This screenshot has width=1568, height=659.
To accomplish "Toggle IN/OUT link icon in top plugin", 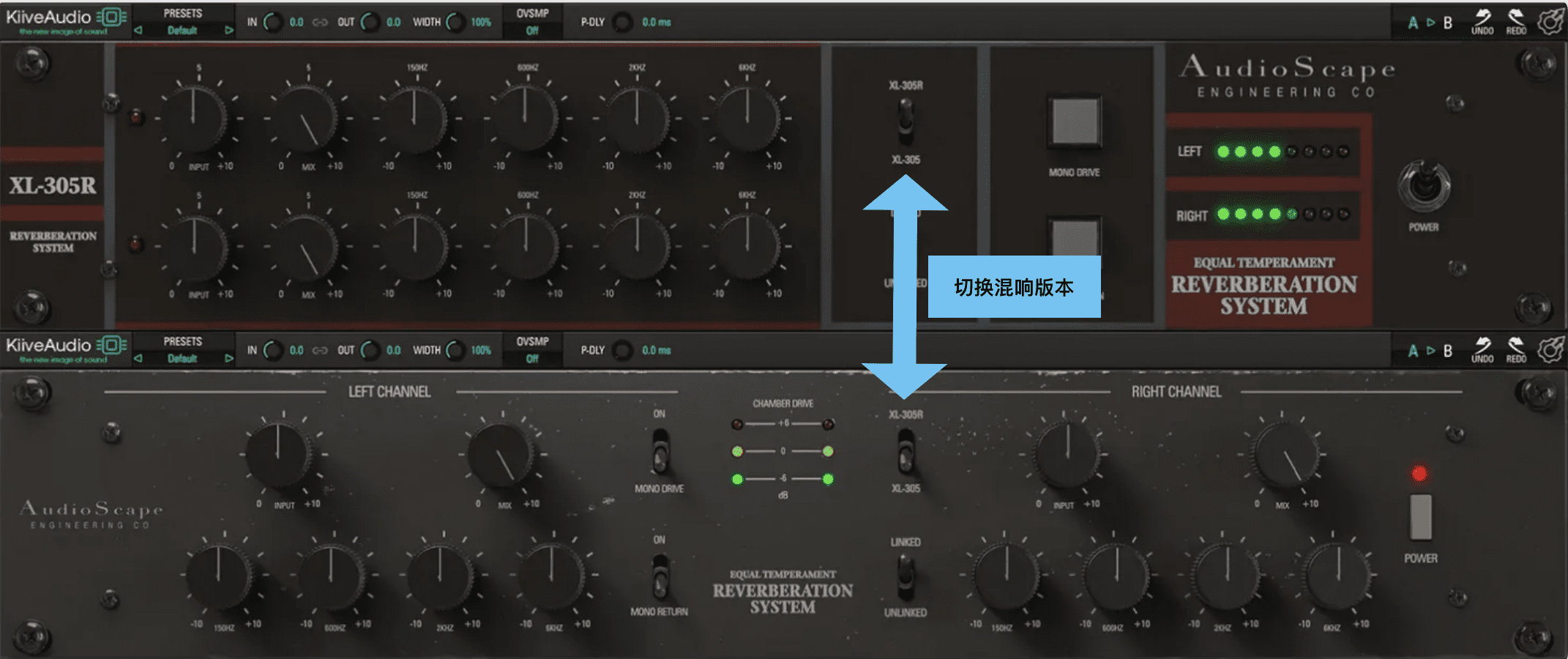I will click(x=320, y=22).
